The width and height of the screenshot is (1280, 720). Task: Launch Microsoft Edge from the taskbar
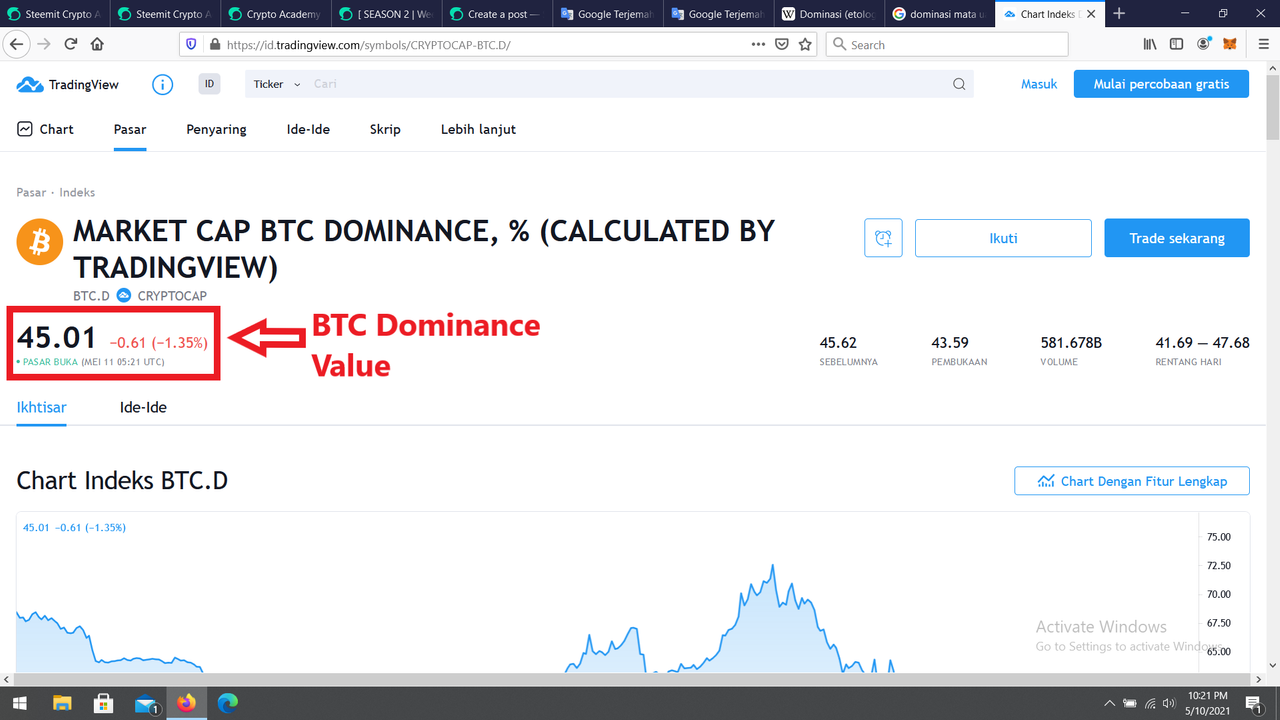click(228, 703)
